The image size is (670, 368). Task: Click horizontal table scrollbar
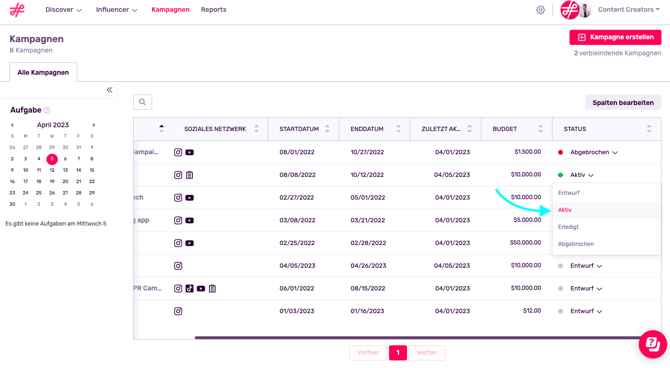pyautogui.click(x=417, y=338)
